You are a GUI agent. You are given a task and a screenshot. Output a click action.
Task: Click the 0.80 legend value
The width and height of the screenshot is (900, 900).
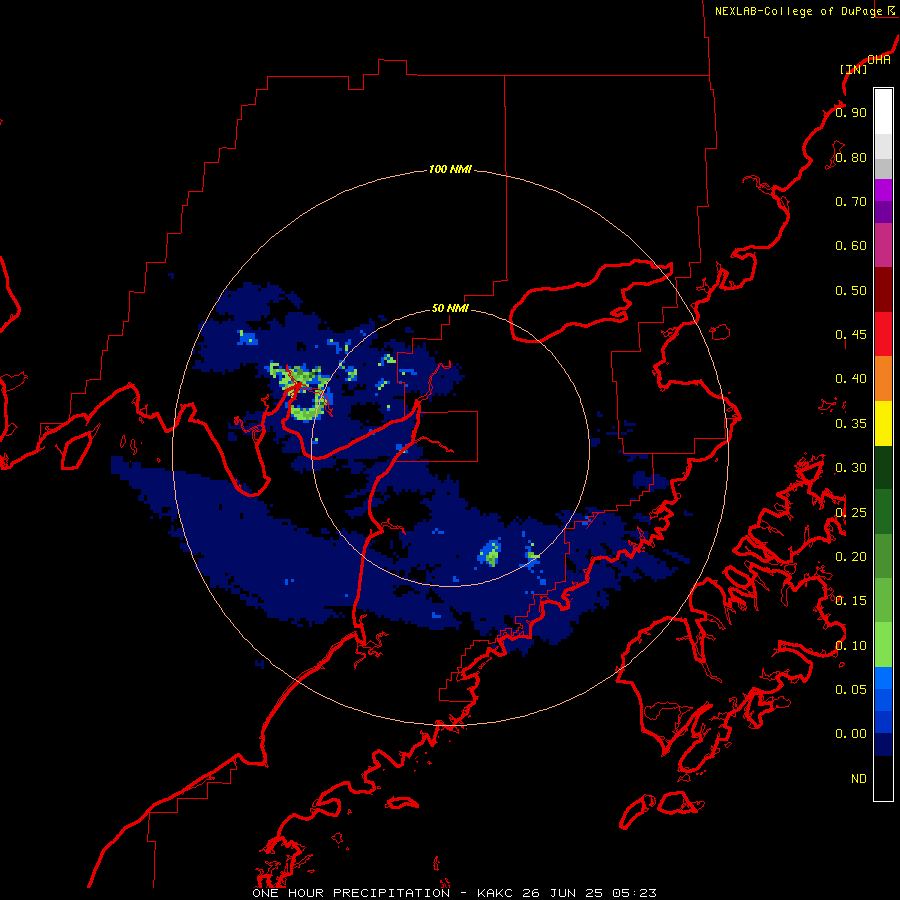coord(851,157)
